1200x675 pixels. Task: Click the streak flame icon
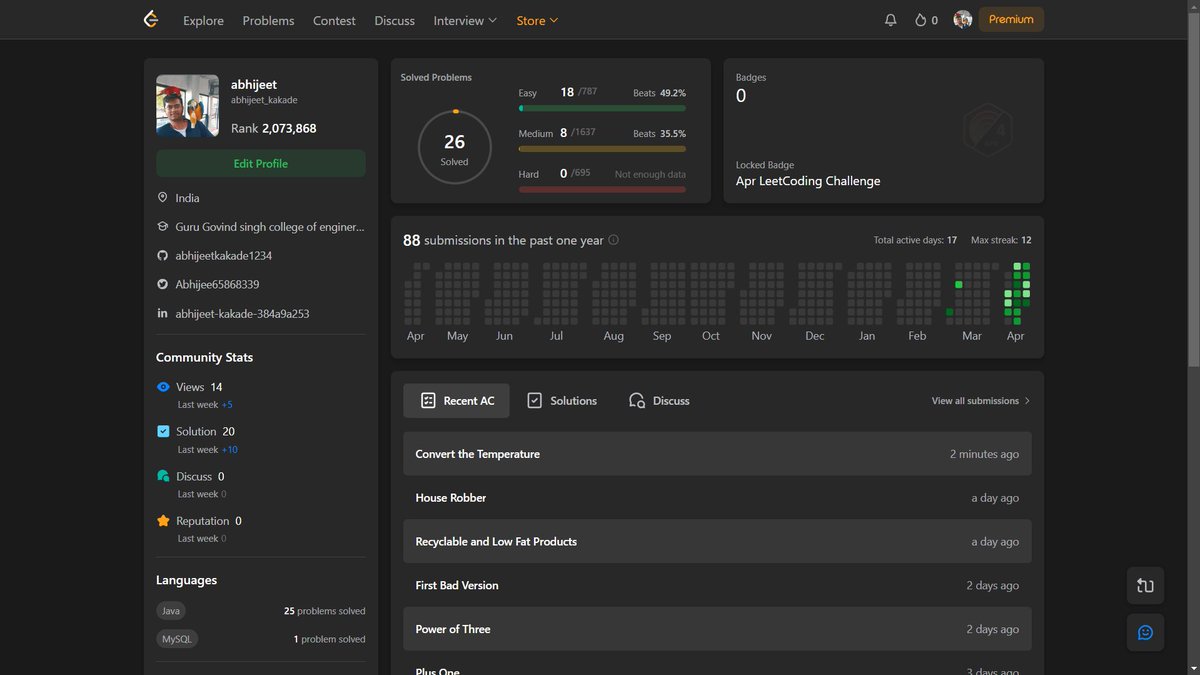click(x=920, y=20)
